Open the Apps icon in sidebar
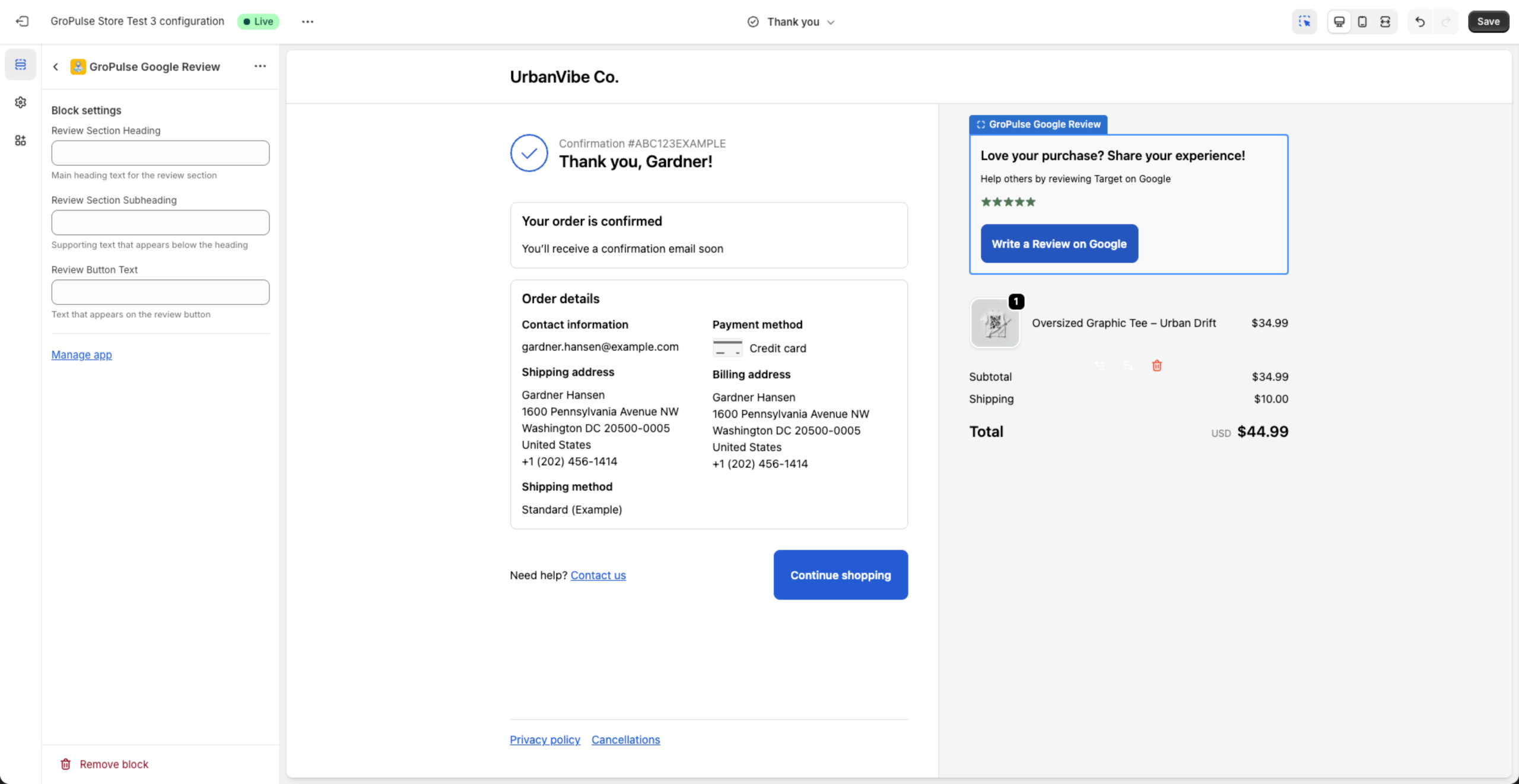Image resolution: width=1519 pixels, height=784 pixels. [x=20, y=141]
